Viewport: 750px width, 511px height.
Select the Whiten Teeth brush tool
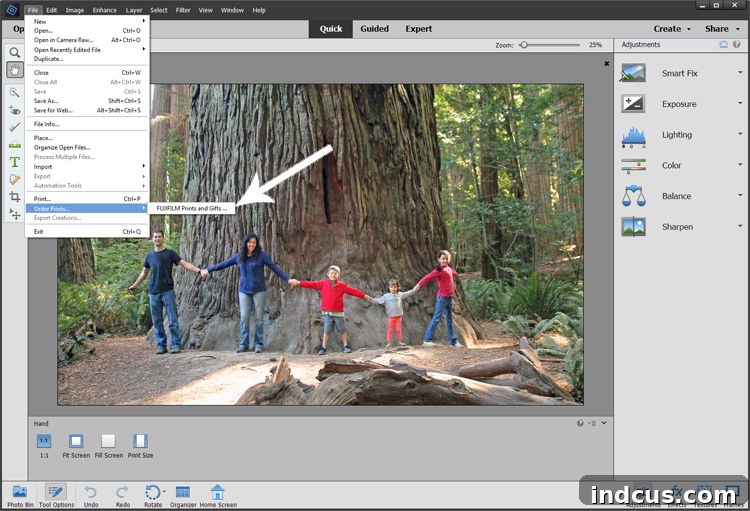click(x=15, y=127)
